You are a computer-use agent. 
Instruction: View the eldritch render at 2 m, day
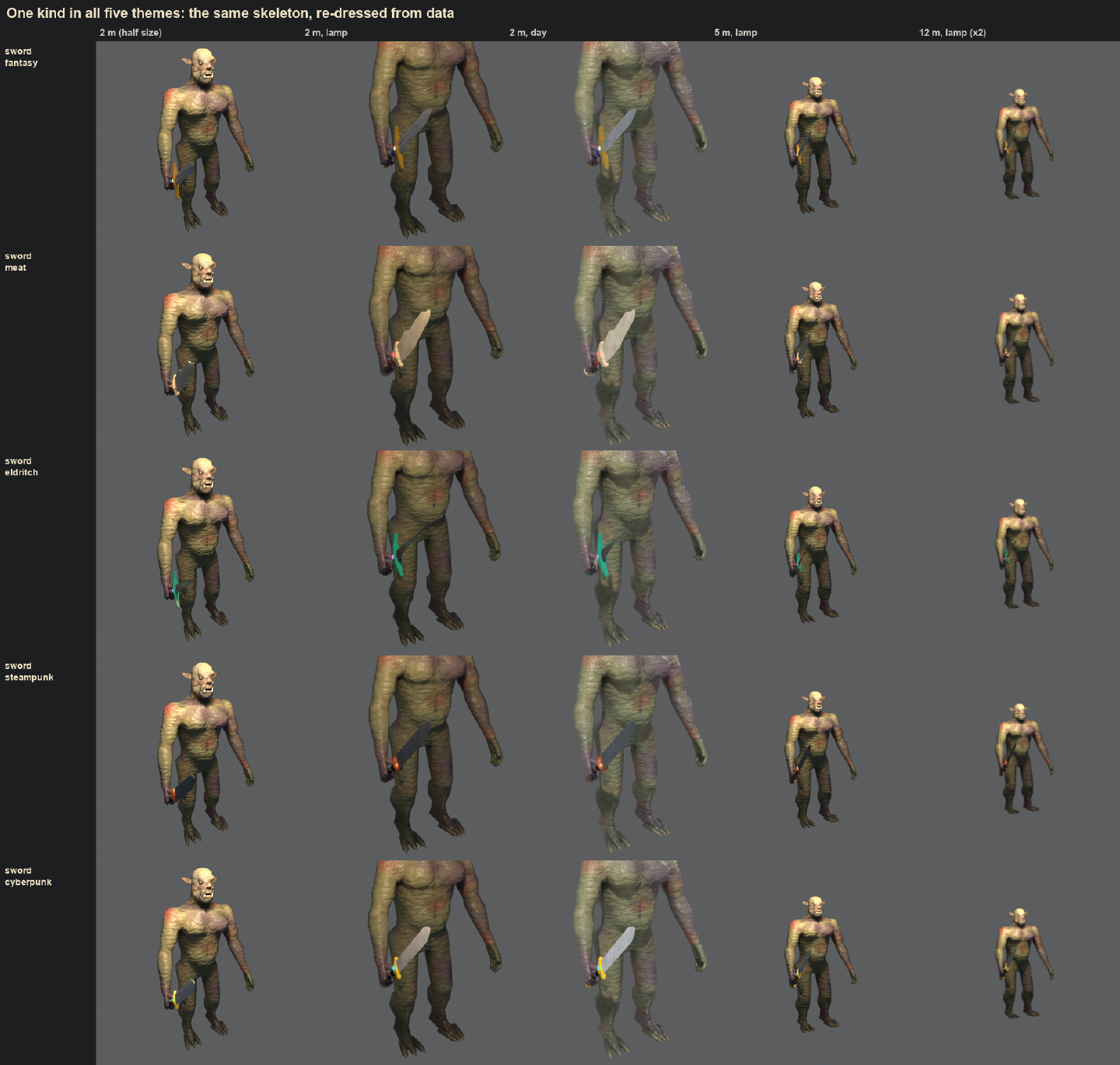(608, 554)
